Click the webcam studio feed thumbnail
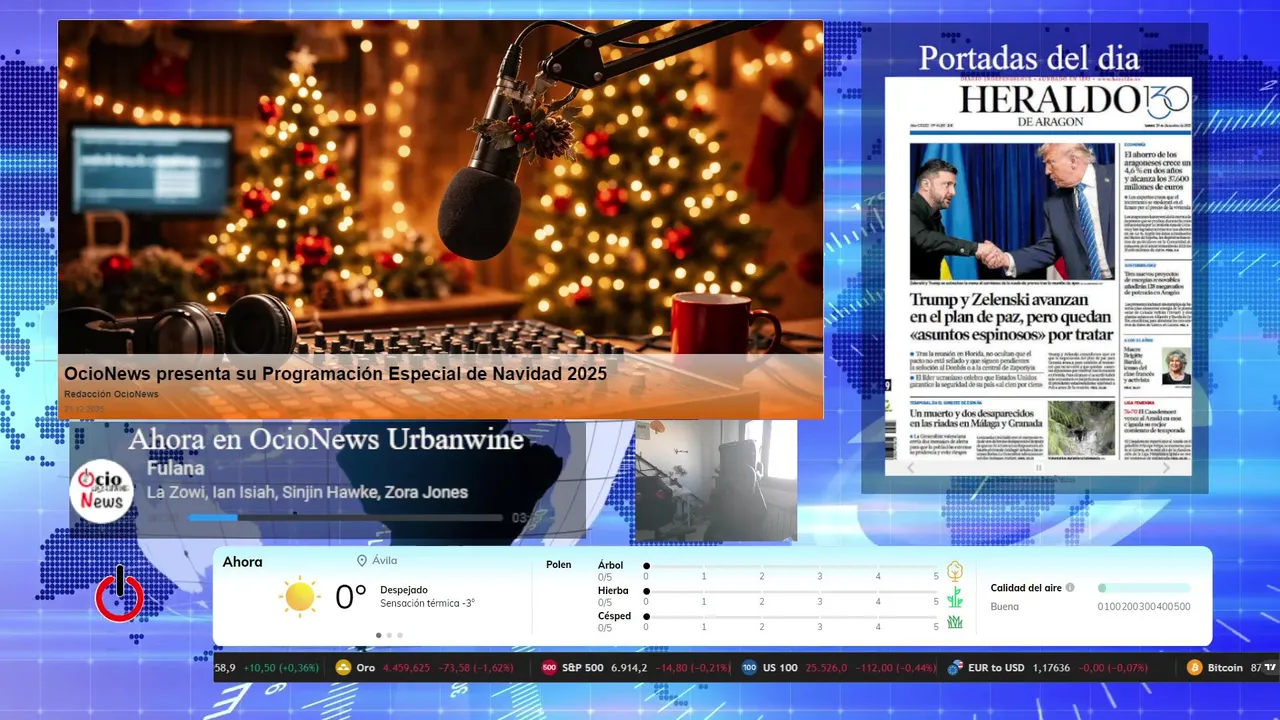The height and width of the screenshot is (720, 1280). tap(716, 481)
